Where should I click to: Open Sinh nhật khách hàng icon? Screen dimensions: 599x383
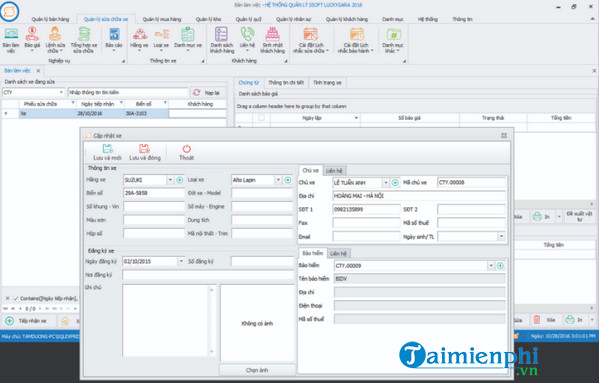tap(272, 40)
